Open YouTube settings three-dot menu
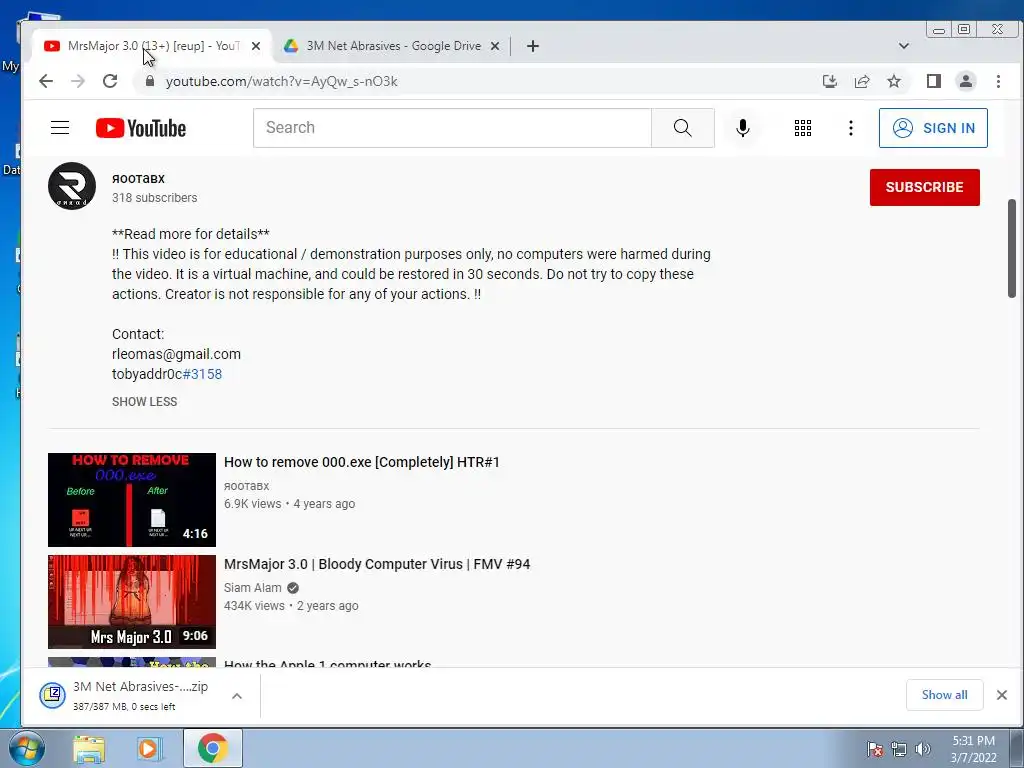Viewport: 1024px width, 768px height. tap(850, 128)
